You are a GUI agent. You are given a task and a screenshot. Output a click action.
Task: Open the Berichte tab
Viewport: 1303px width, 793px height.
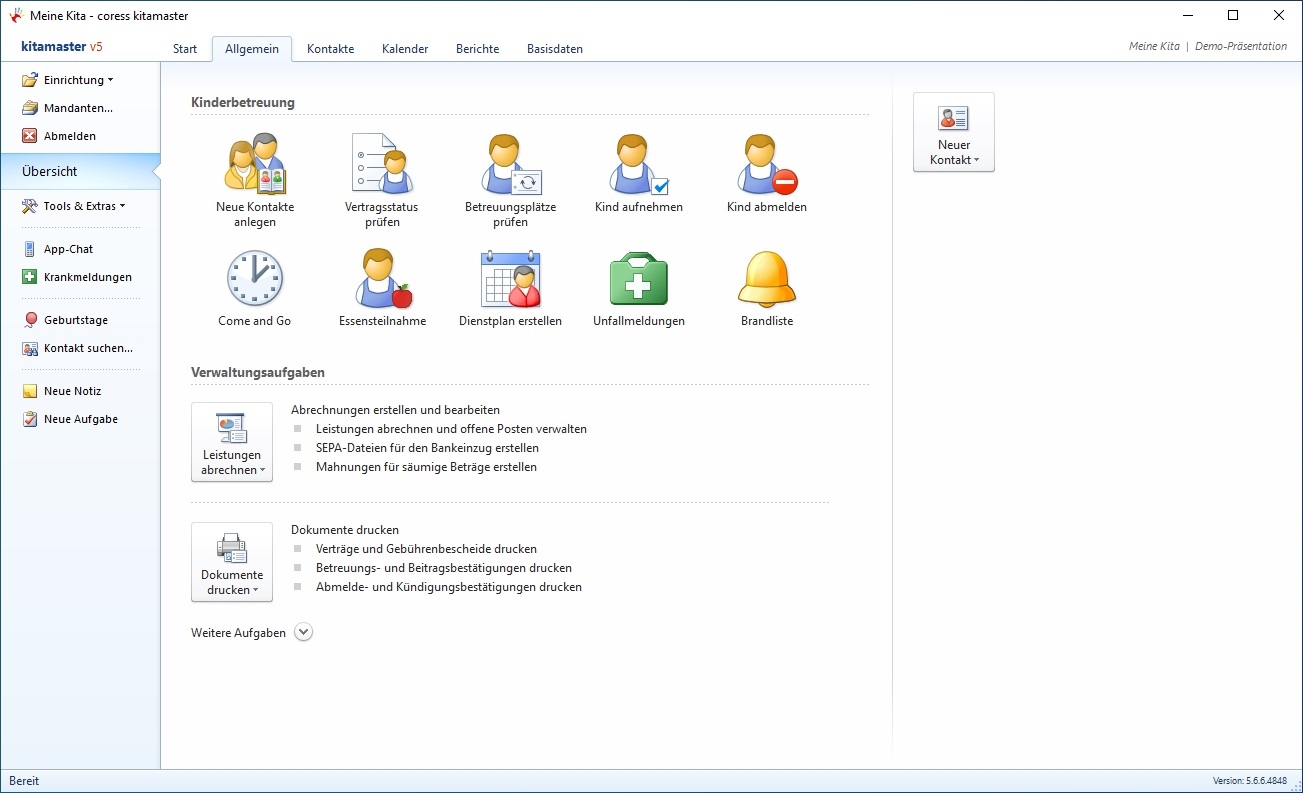[x=478, y=49]
